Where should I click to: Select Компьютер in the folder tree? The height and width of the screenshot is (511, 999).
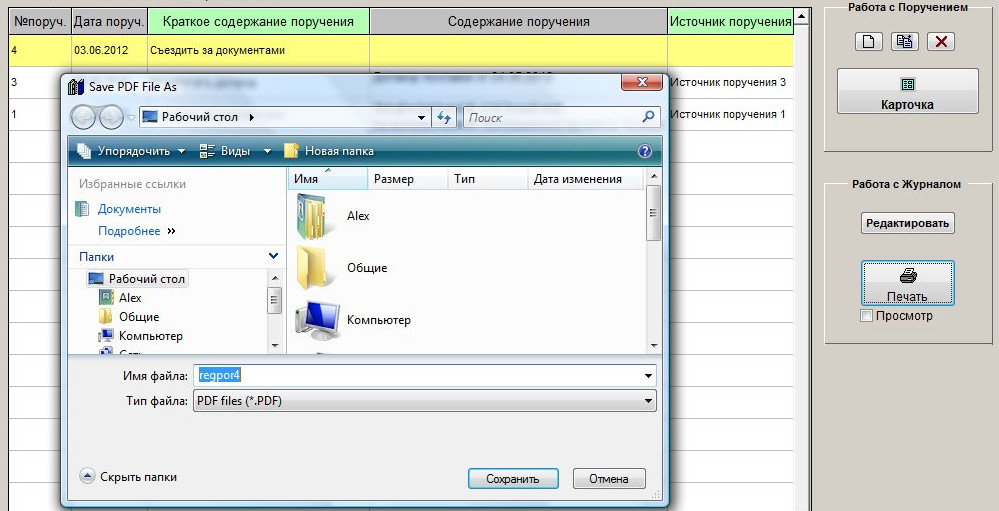pos(141,336)
